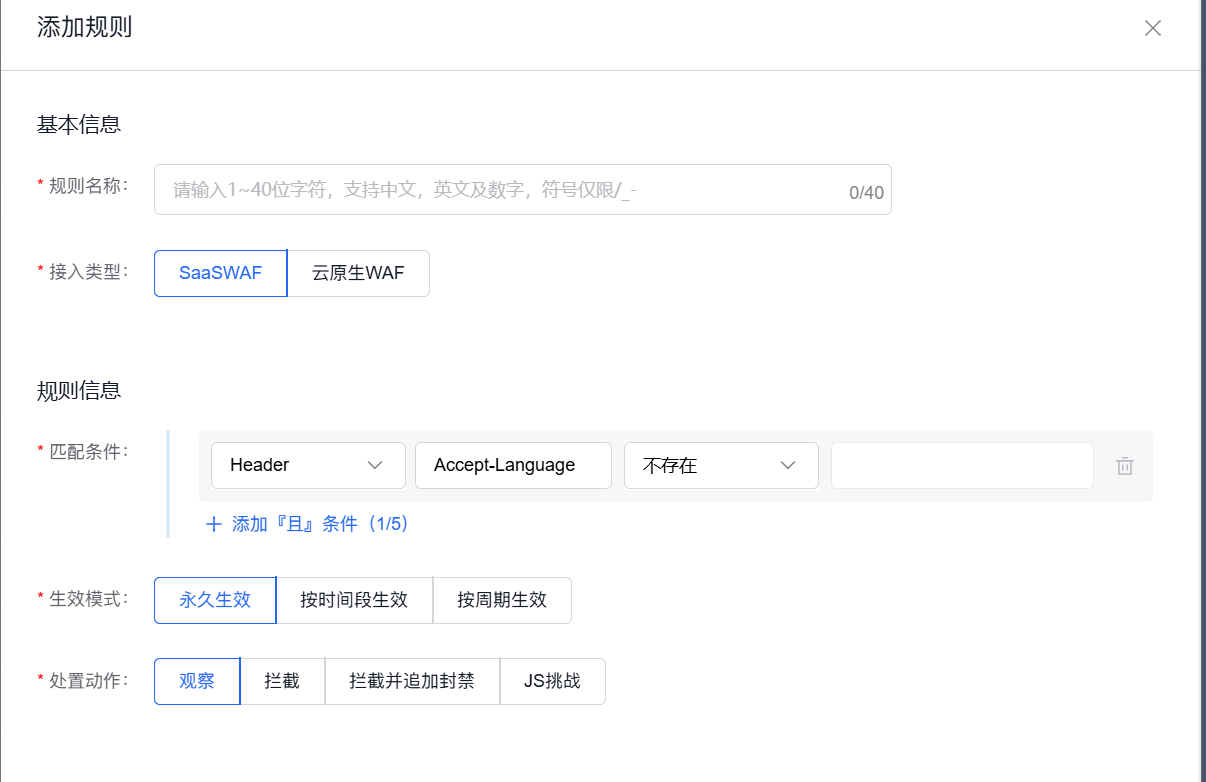Delete the Header match condition row

(x=1124, y=465)
